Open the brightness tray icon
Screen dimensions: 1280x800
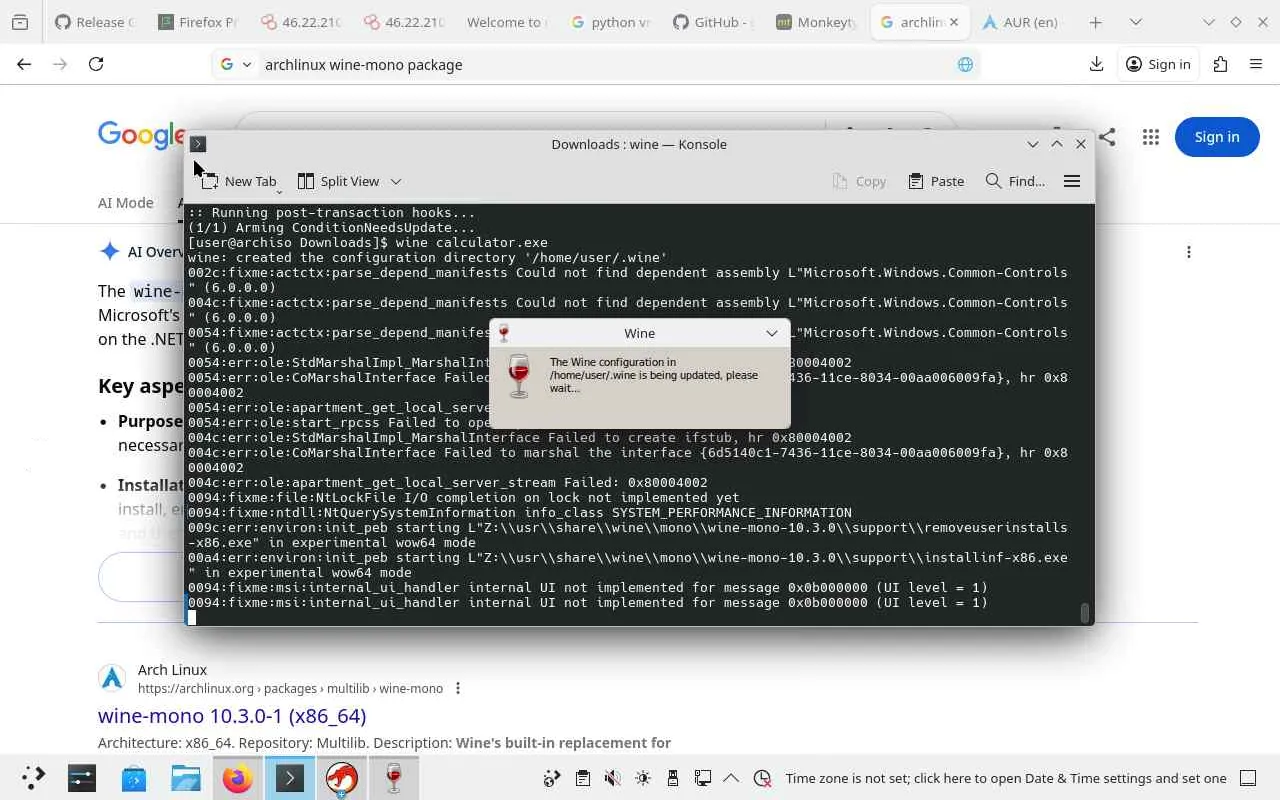click(642, 778)
